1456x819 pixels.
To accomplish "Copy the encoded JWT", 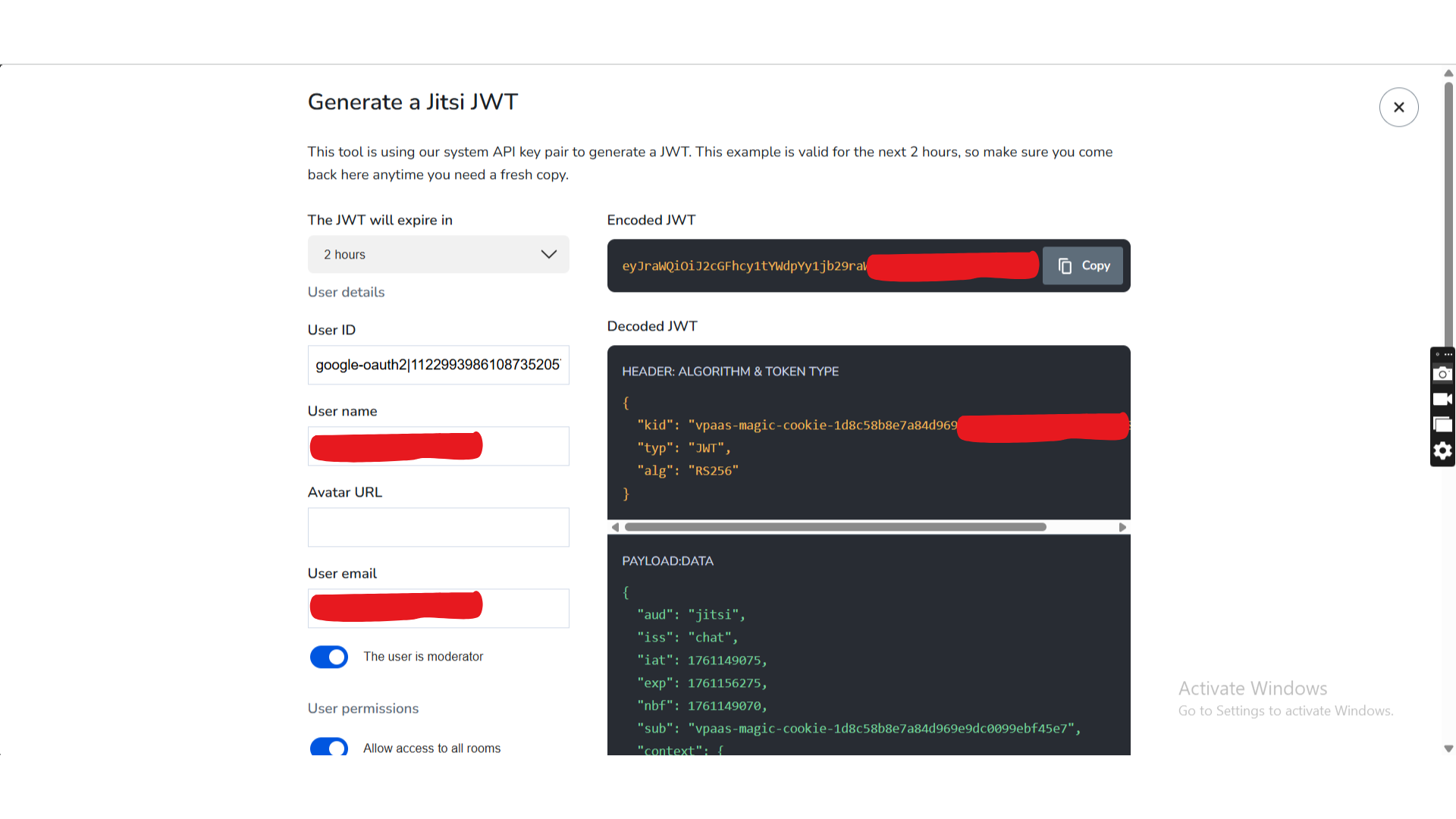I will 1083,265.
